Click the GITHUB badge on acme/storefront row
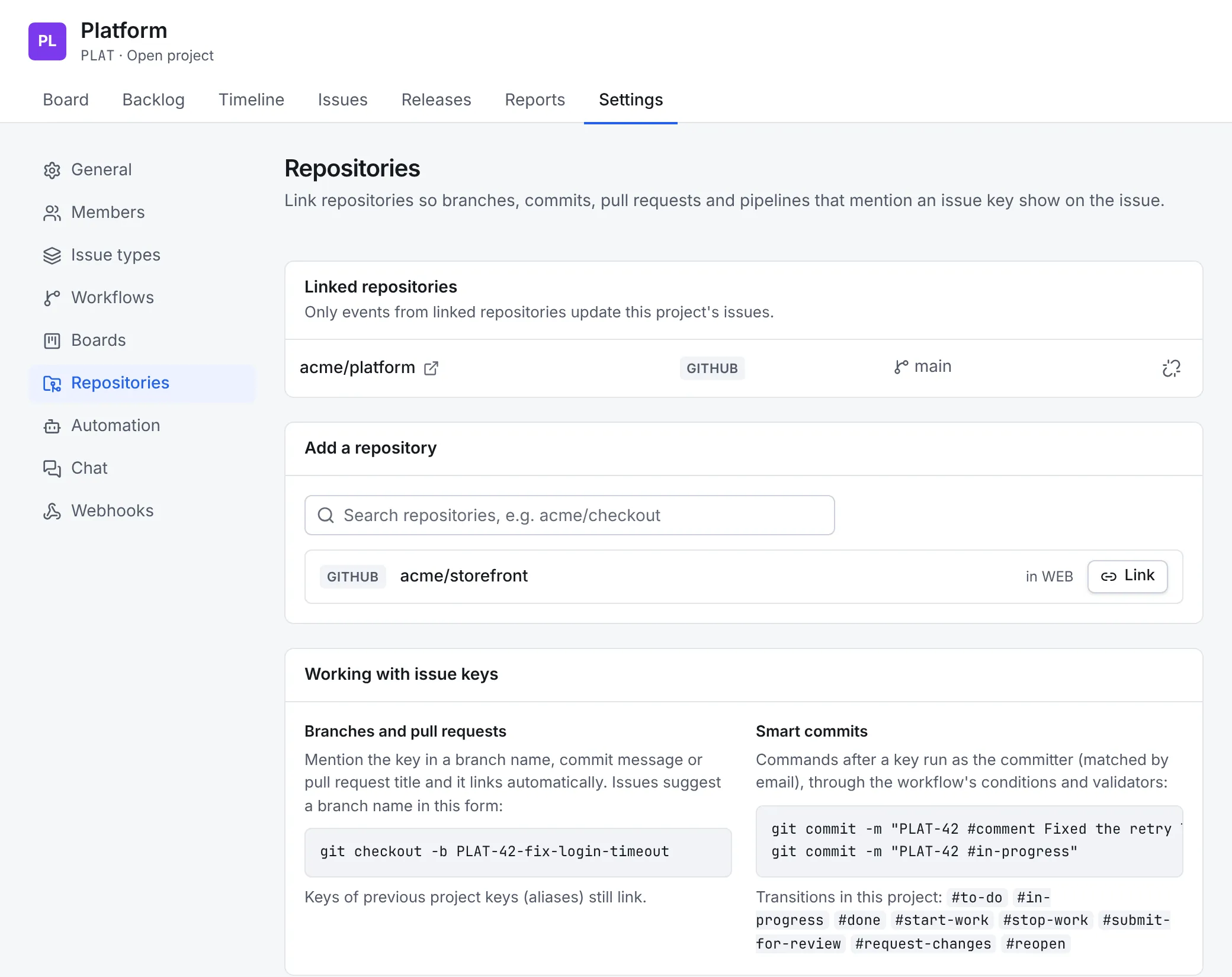The height and width of the screenshot is (977, 1232). (352, 577)
